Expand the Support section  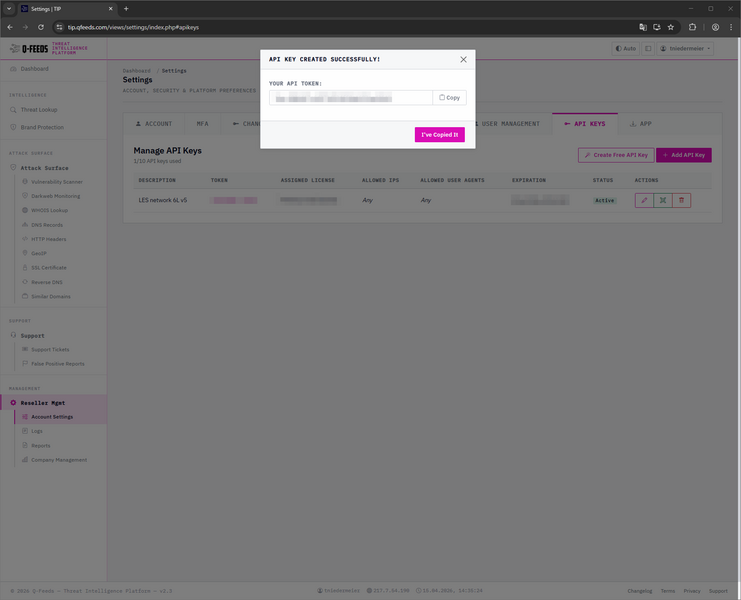click(x=32, y=335)
